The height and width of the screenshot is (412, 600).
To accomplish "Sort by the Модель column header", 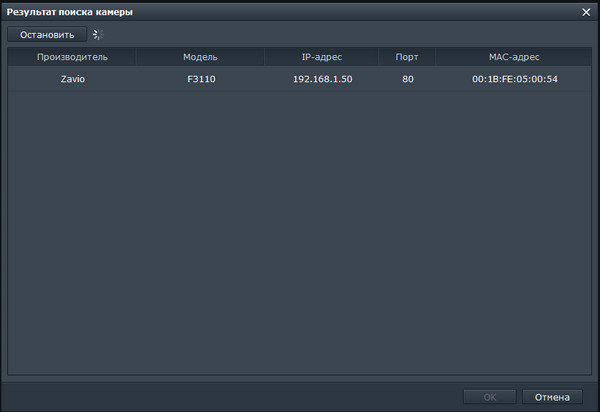I will pyautogui.click(x=200, y=57).
